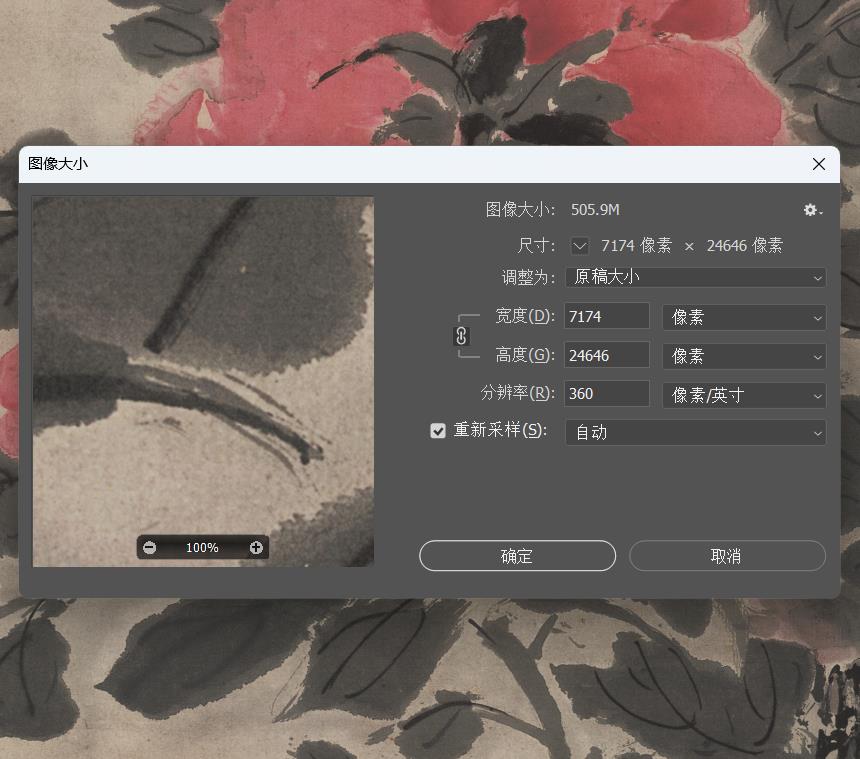
Task: Zoom in the preview with plus icon
Action: point(256,547)
